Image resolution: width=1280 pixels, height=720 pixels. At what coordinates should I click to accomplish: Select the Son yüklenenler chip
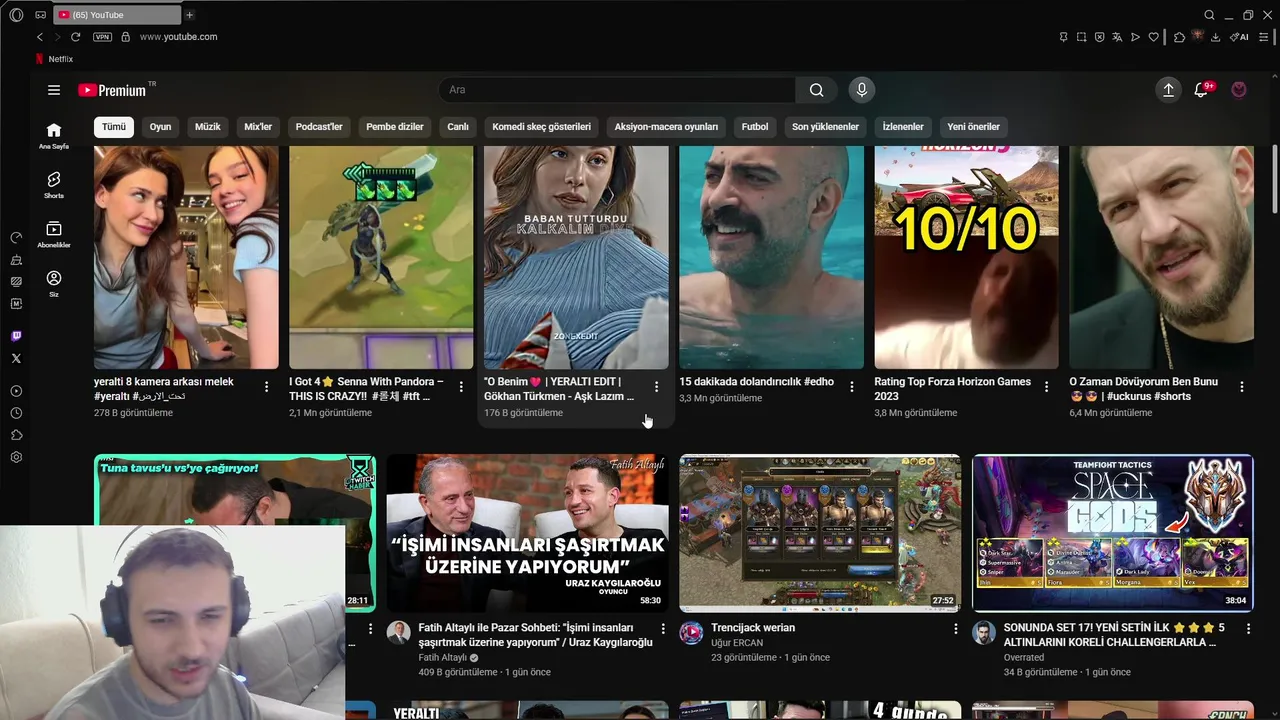click(825, 127)
